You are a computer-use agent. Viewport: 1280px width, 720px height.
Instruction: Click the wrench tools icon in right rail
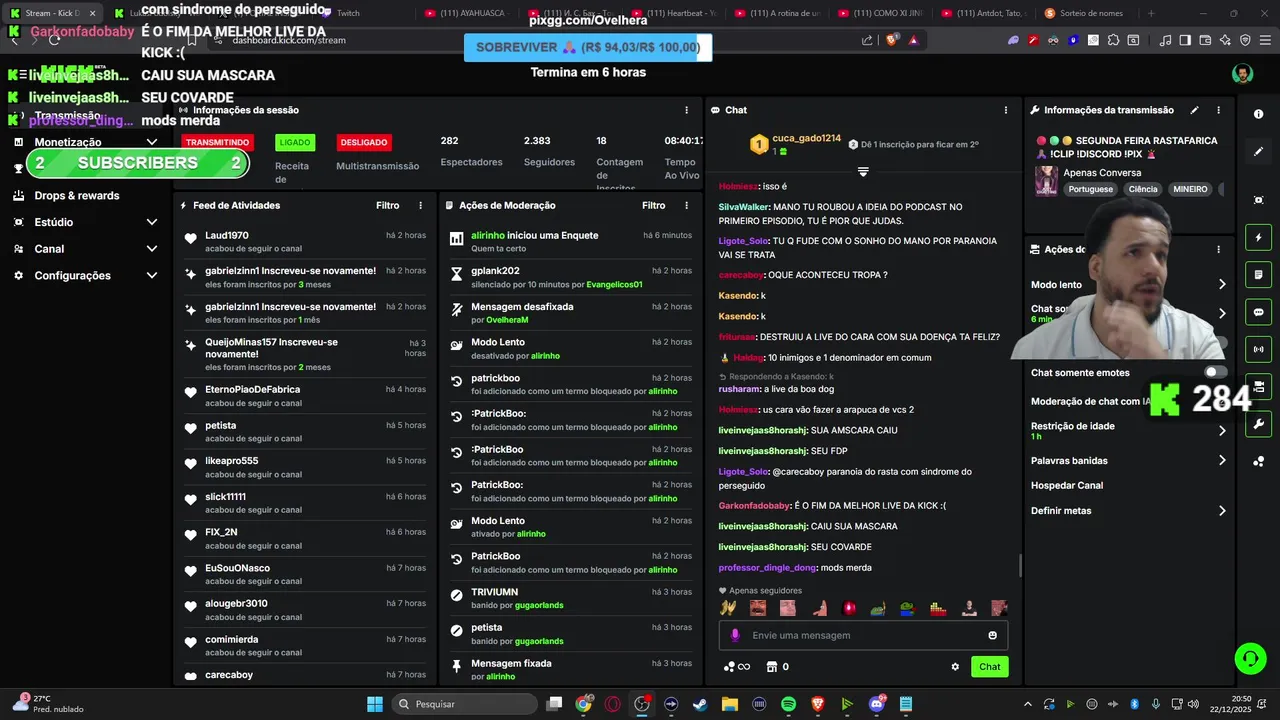[1258, 424]
